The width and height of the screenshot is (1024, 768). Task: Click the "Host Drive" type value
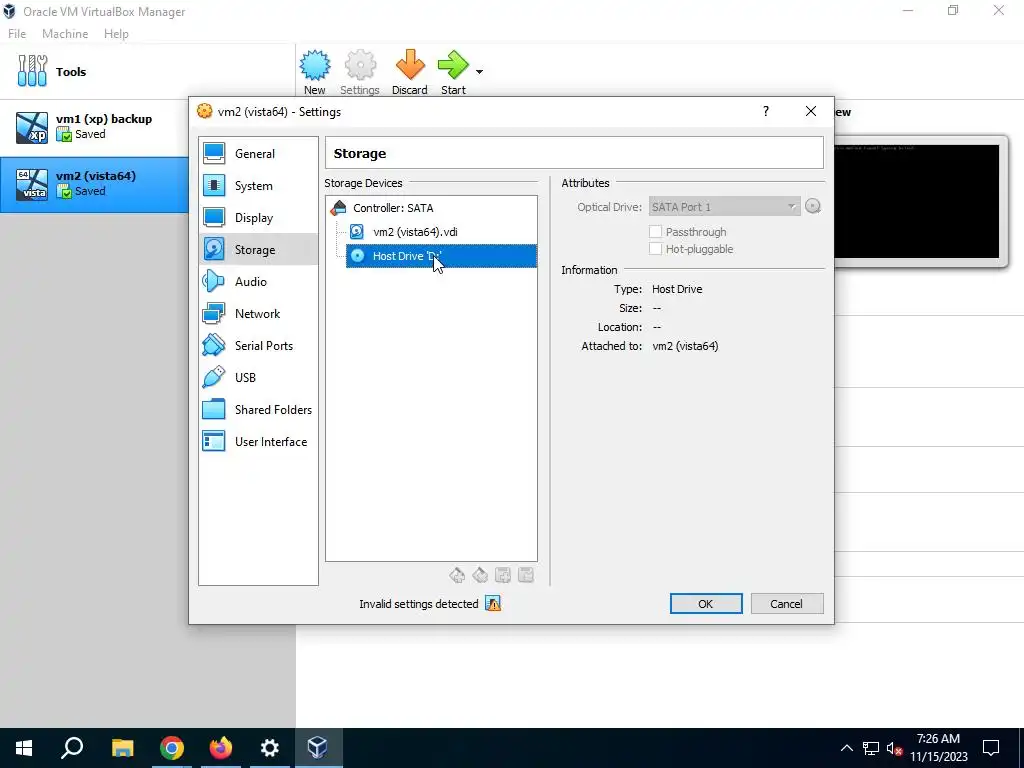pos(677,289)
